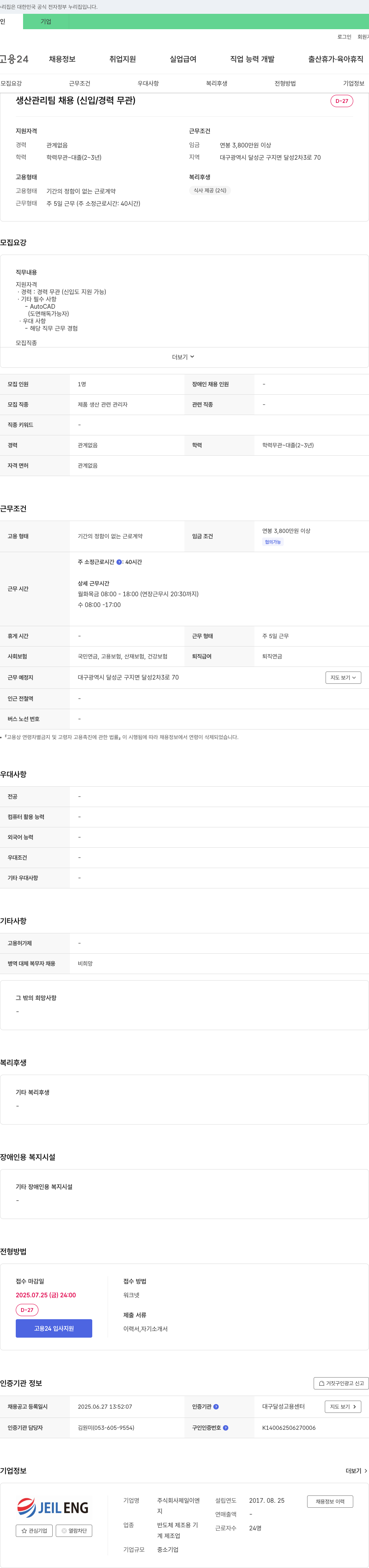Click the 협의가능 wage tag

point(273,542)
